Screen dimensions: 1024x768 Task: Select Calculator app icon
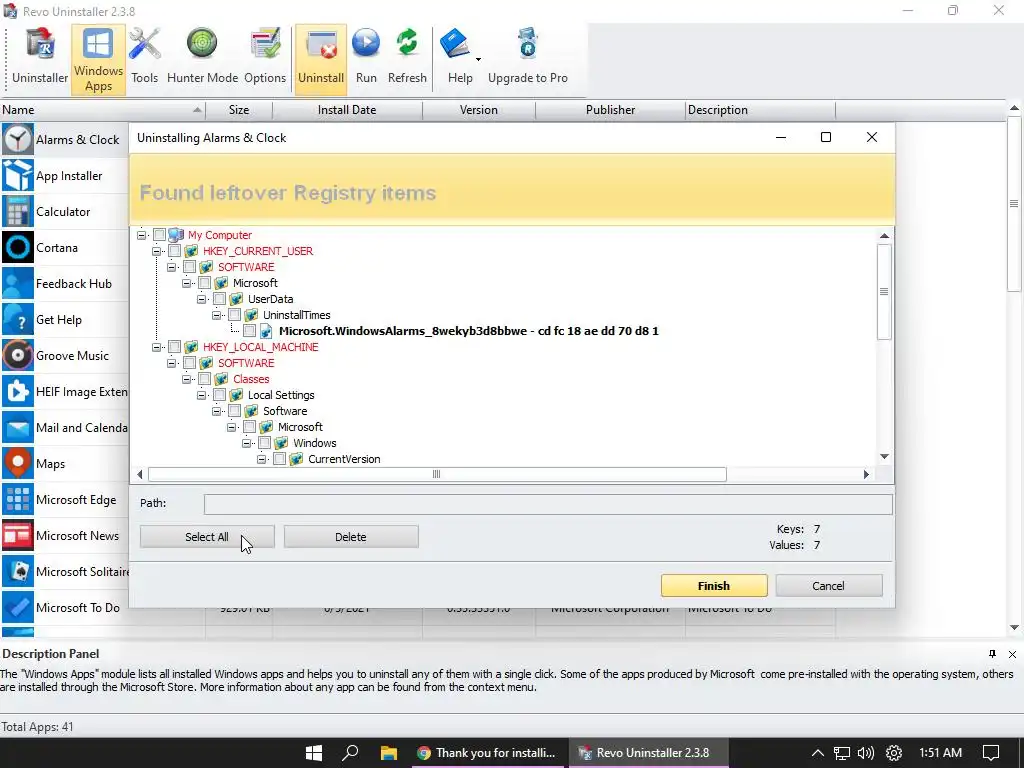[x=18, y=211]
